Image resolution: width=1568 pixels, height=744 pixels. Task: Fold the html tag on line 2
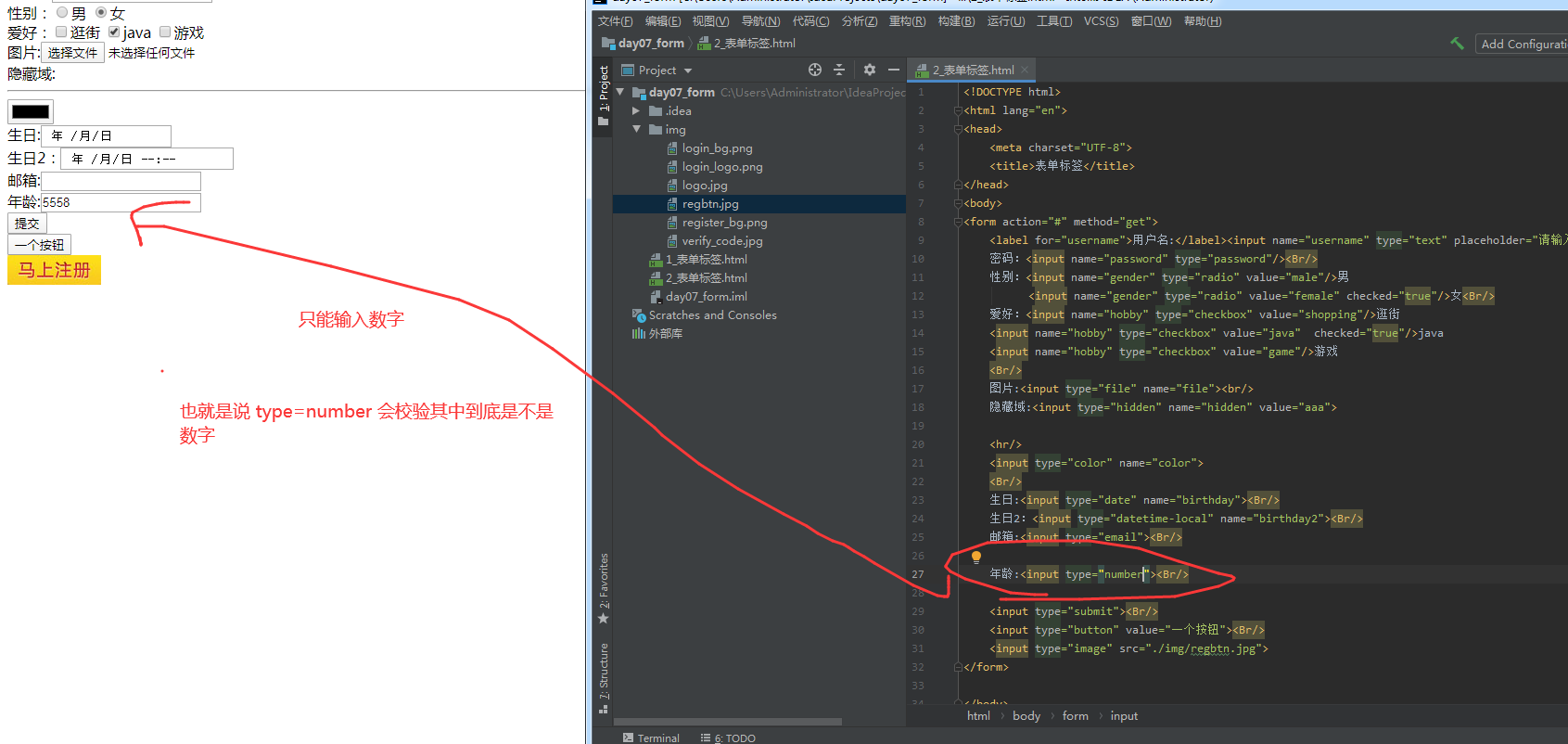coord(958,110)
